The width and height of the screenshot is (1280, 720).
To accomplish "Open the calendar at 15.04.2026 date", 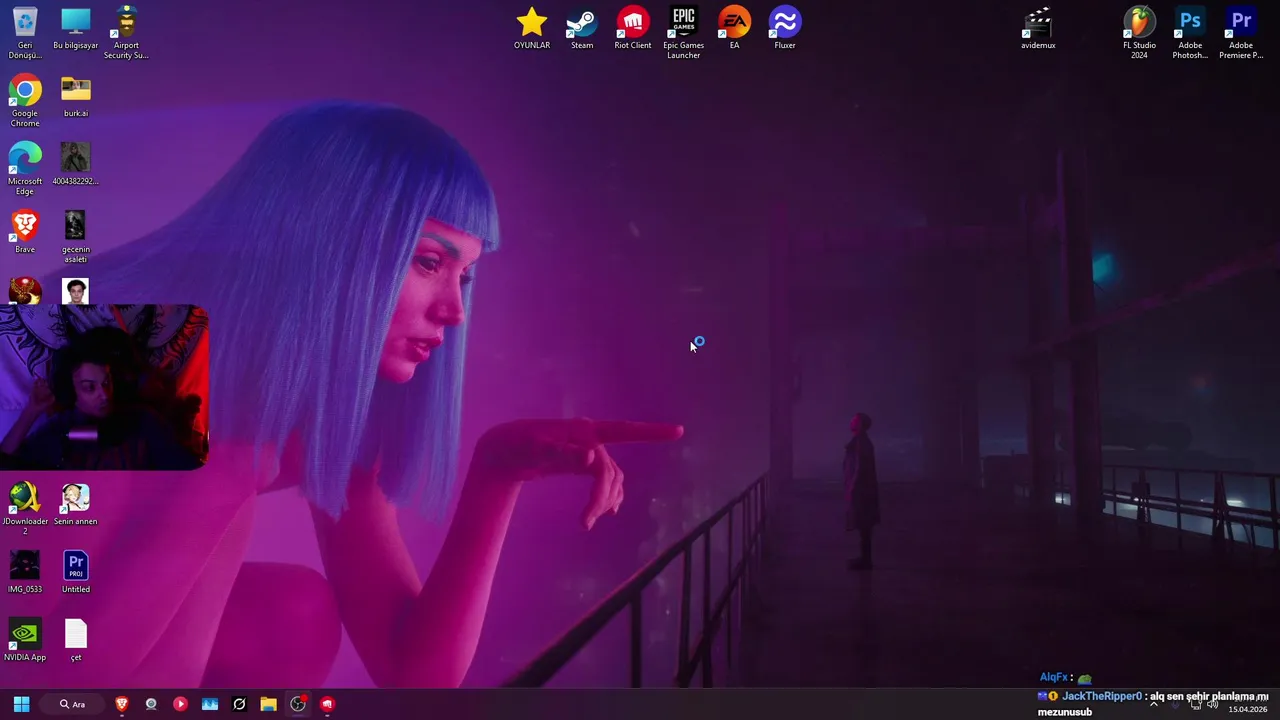I will click(x=1247, y=709).
